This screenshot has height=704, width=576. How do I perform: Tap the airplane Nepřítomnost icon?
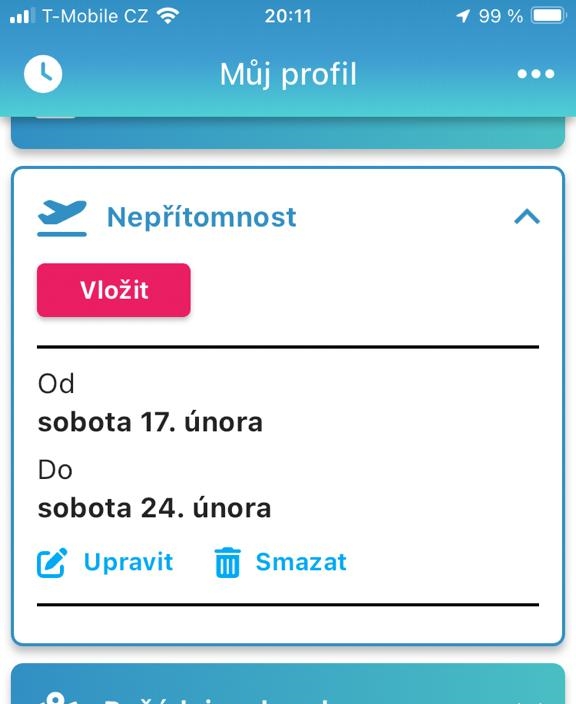tap(62, 218)
